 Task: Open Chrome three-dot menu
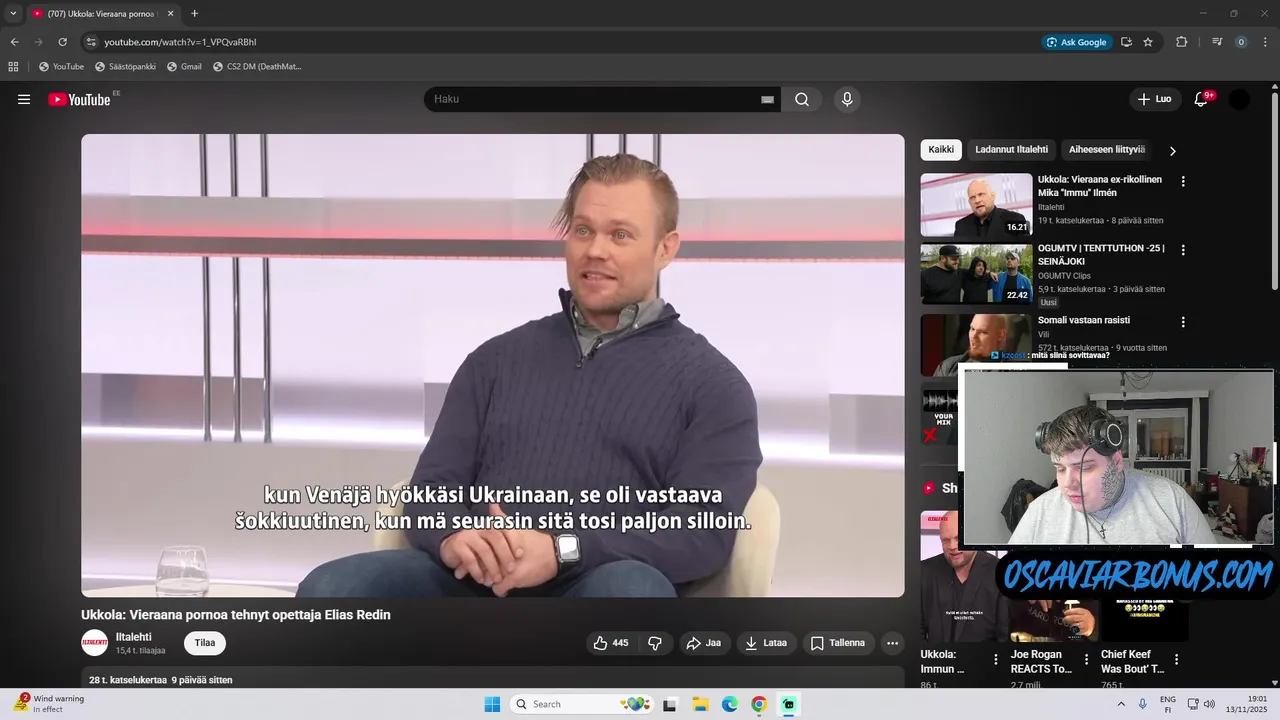(1265, 42)
